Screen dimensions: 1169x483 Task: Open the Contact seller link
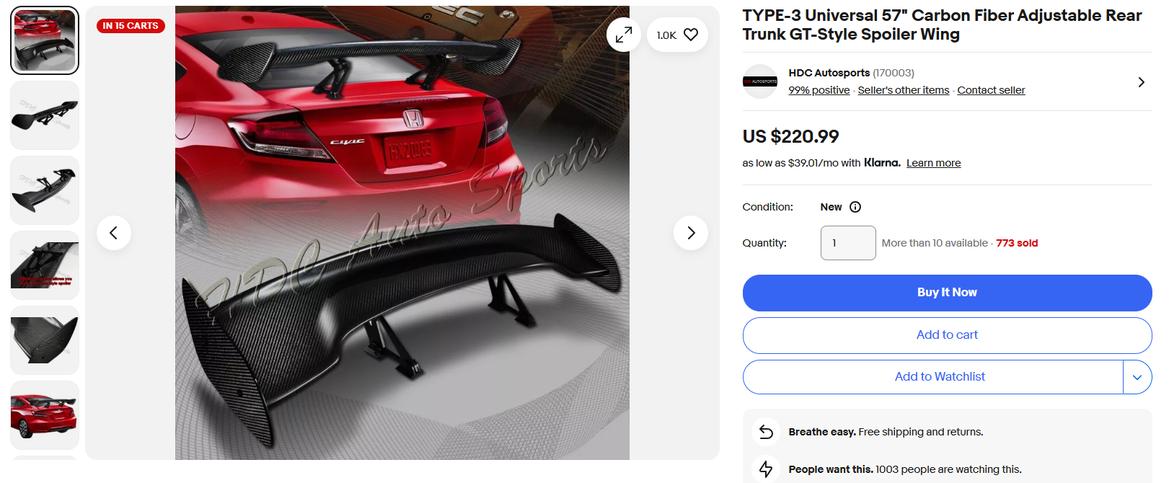click(x=991, y=90)
